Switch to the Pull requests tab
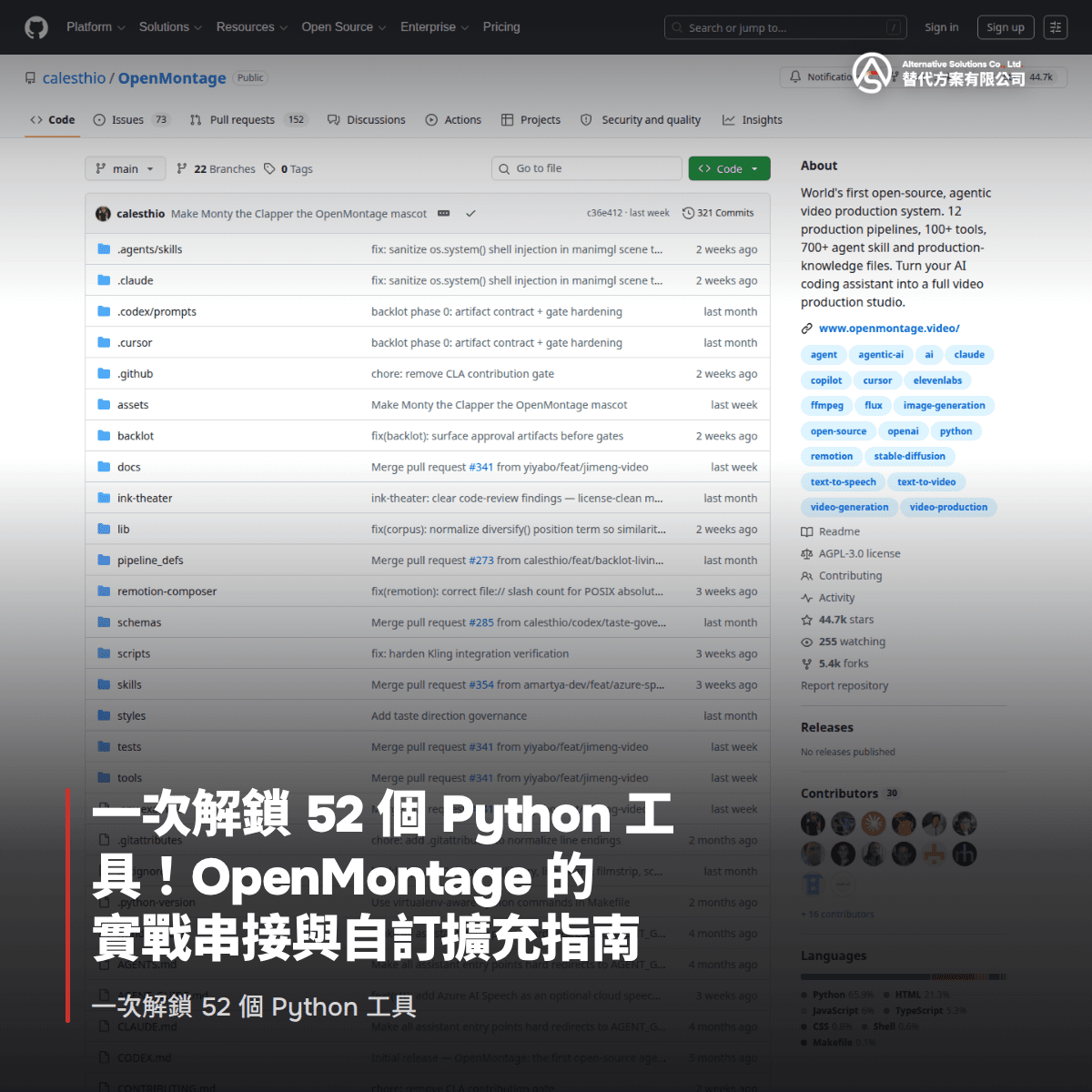Viewport: 1092px width, 1092px height. coord(248,119)
